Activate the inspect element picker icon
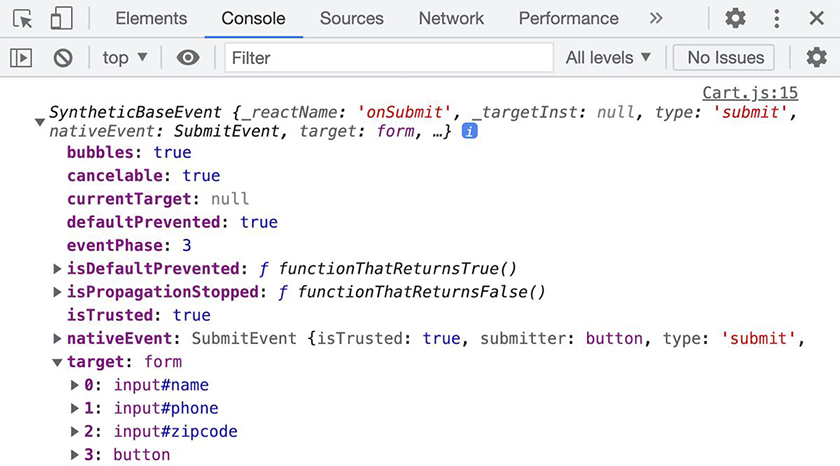This screenshot has height=466, width=840. [x=23, y=18]
